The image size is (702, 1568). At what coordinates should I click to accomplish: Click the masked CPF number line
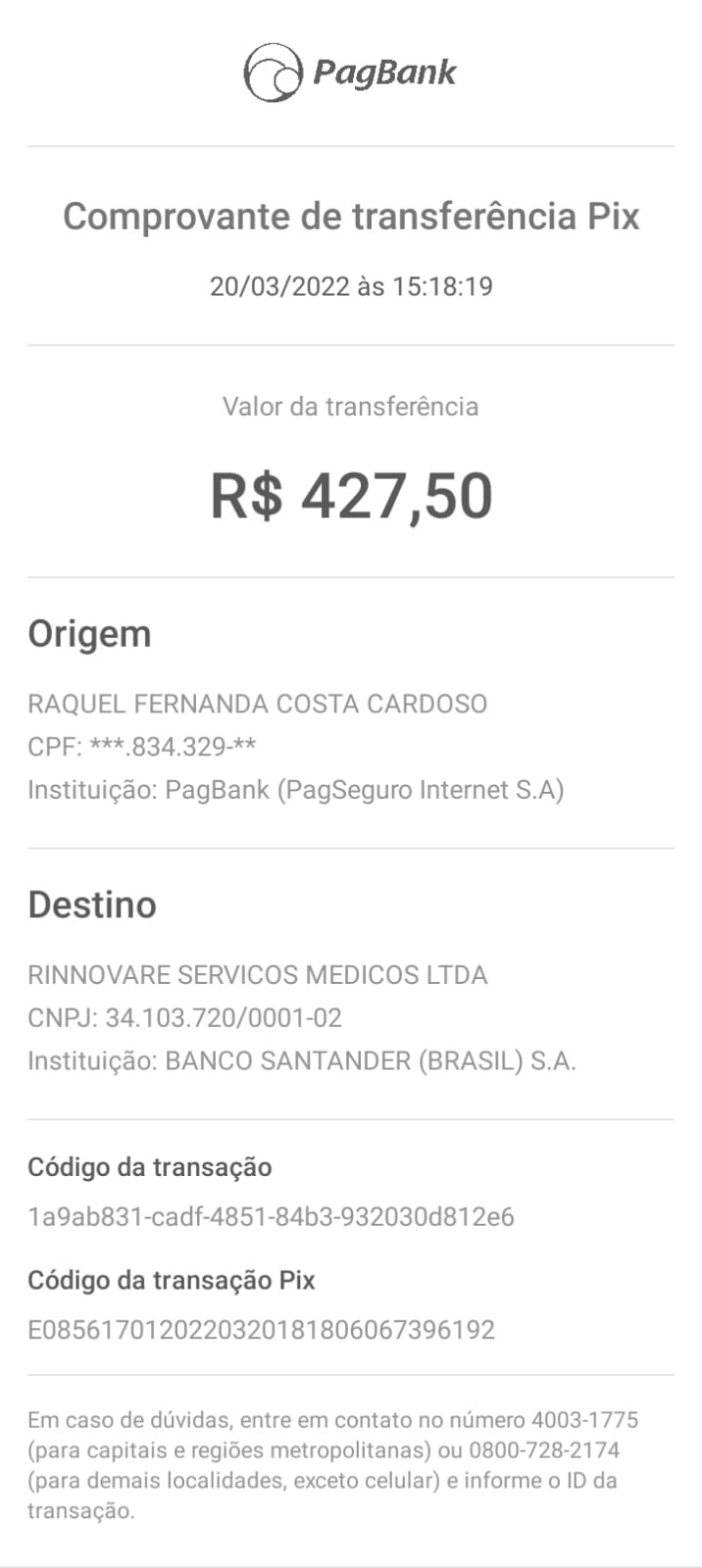[142, 747]
